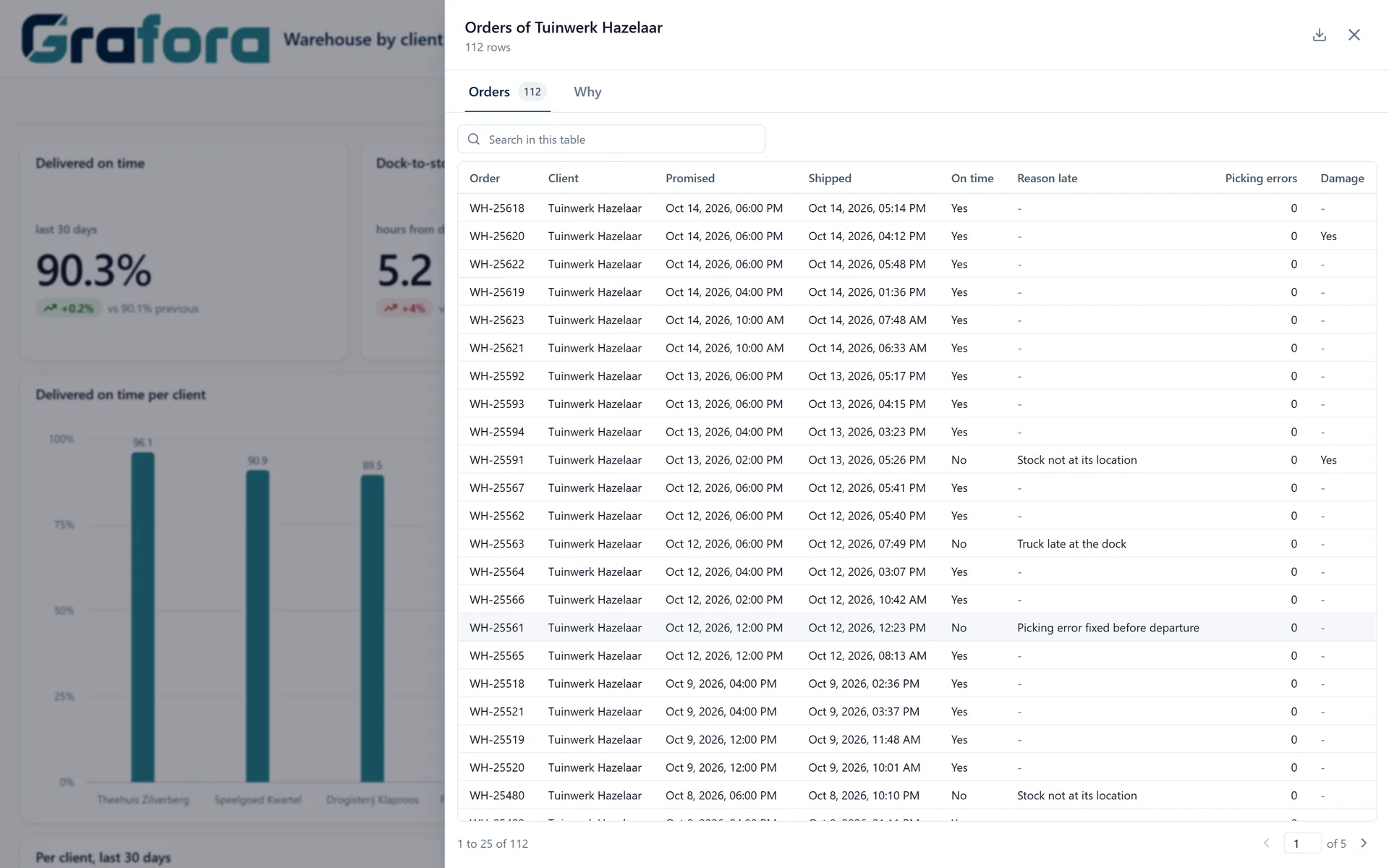Sort by Reason late column header
1389x868 pixels.
coord(1047,178)
